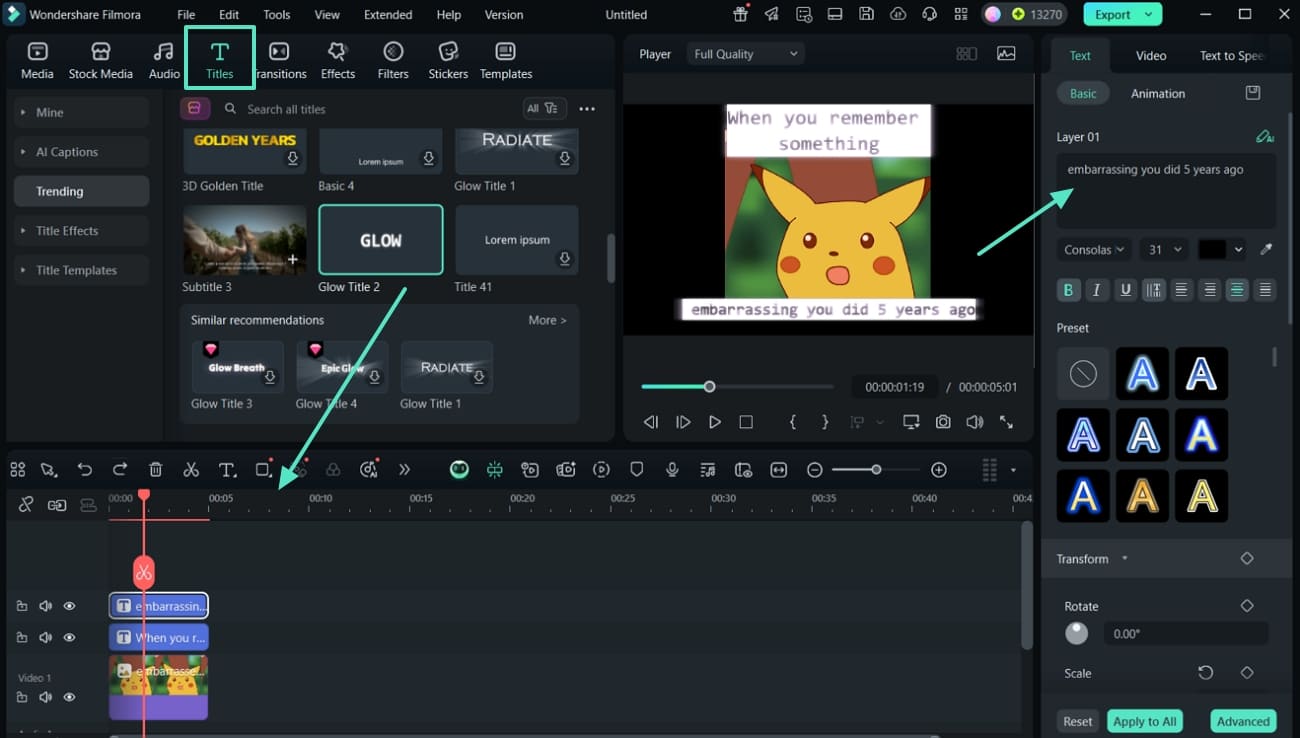Image resolution: width=1300 pixels, height=738 pixels.
Task: Open the Consolas font dropdown
Action: (1093, 249)
